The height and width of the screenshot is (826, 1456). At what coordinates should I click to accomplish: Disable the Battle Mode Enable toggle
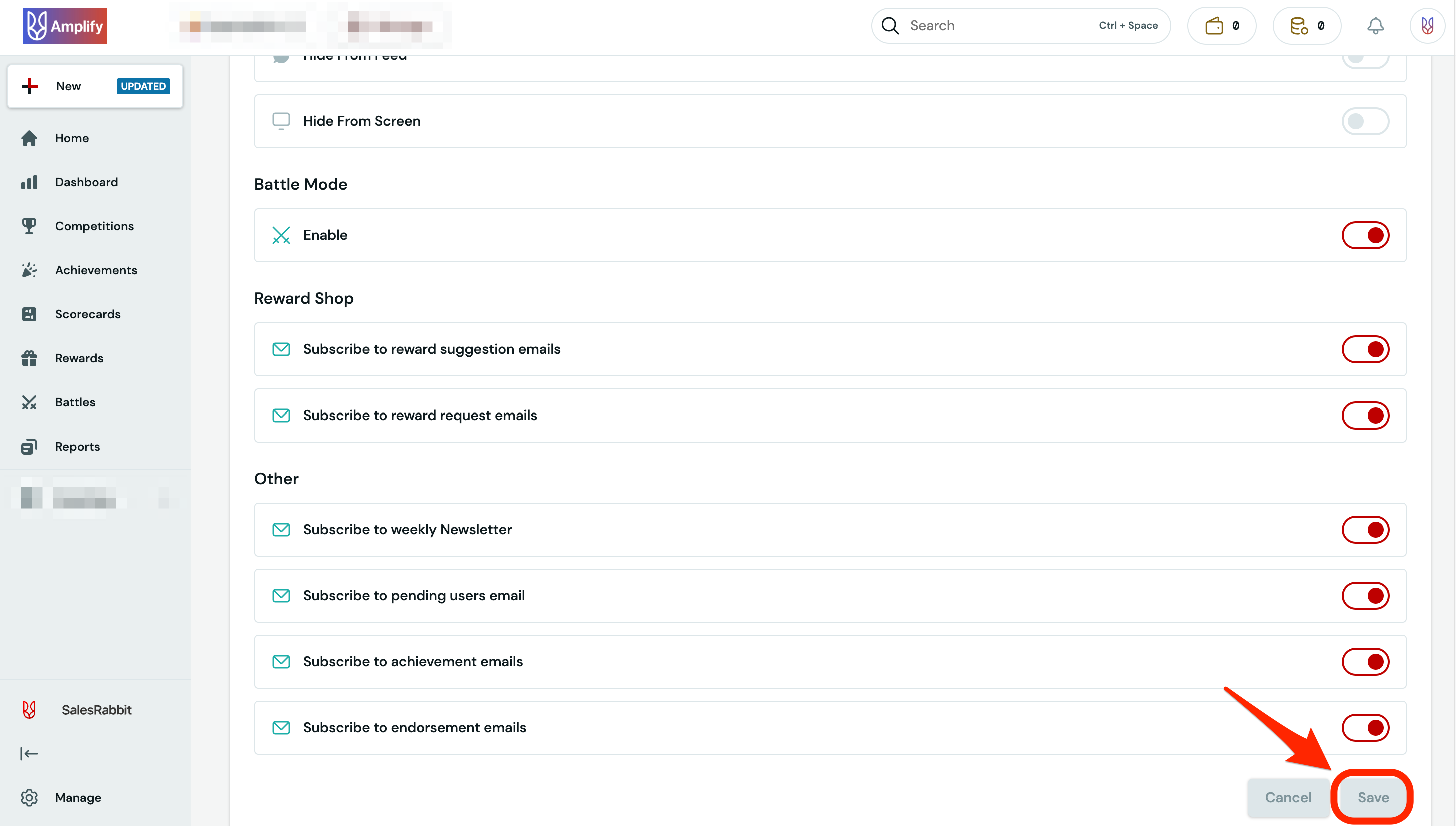[x=1366, y=235]
